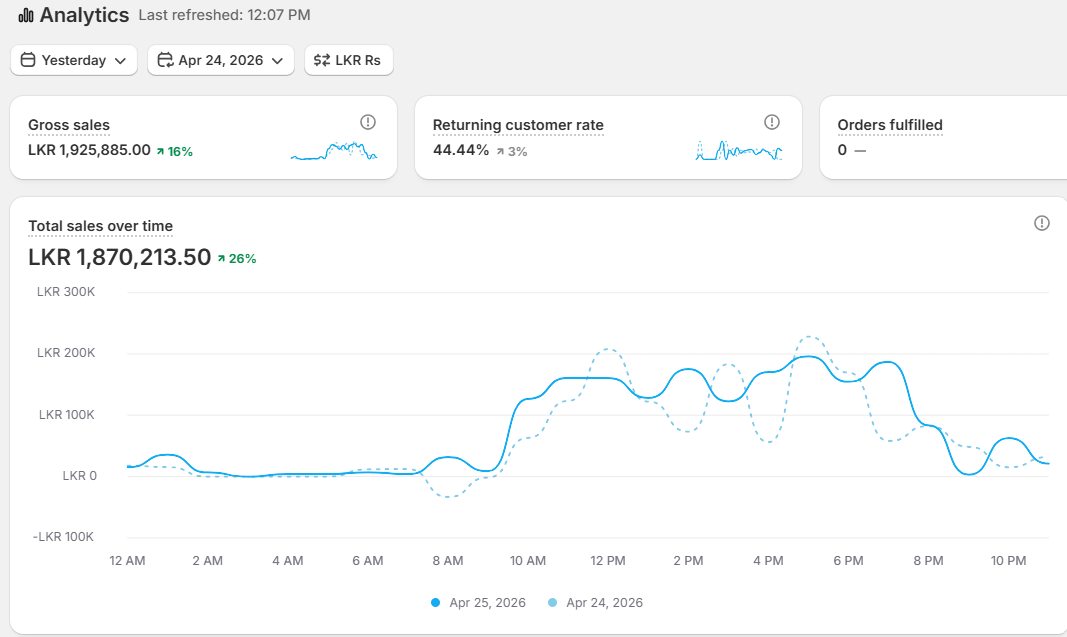Click the Returning customer rate sparkline chart
1067x637 pixels.
[739, 150]
